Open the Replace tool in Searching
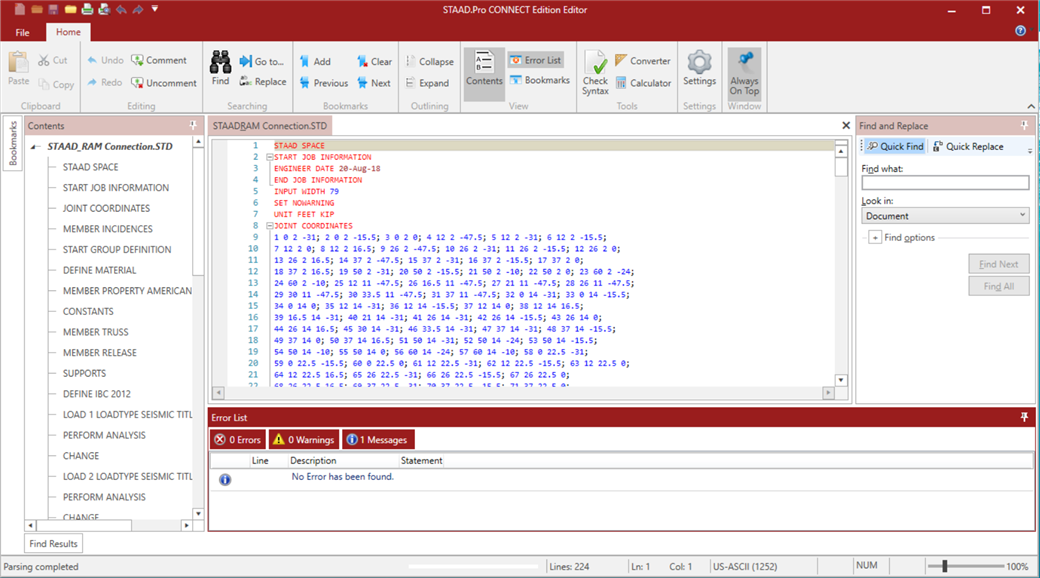Image resolution: width=1040 pixels, height=578 pixels. pyautogui.click(x=263, y=82)
